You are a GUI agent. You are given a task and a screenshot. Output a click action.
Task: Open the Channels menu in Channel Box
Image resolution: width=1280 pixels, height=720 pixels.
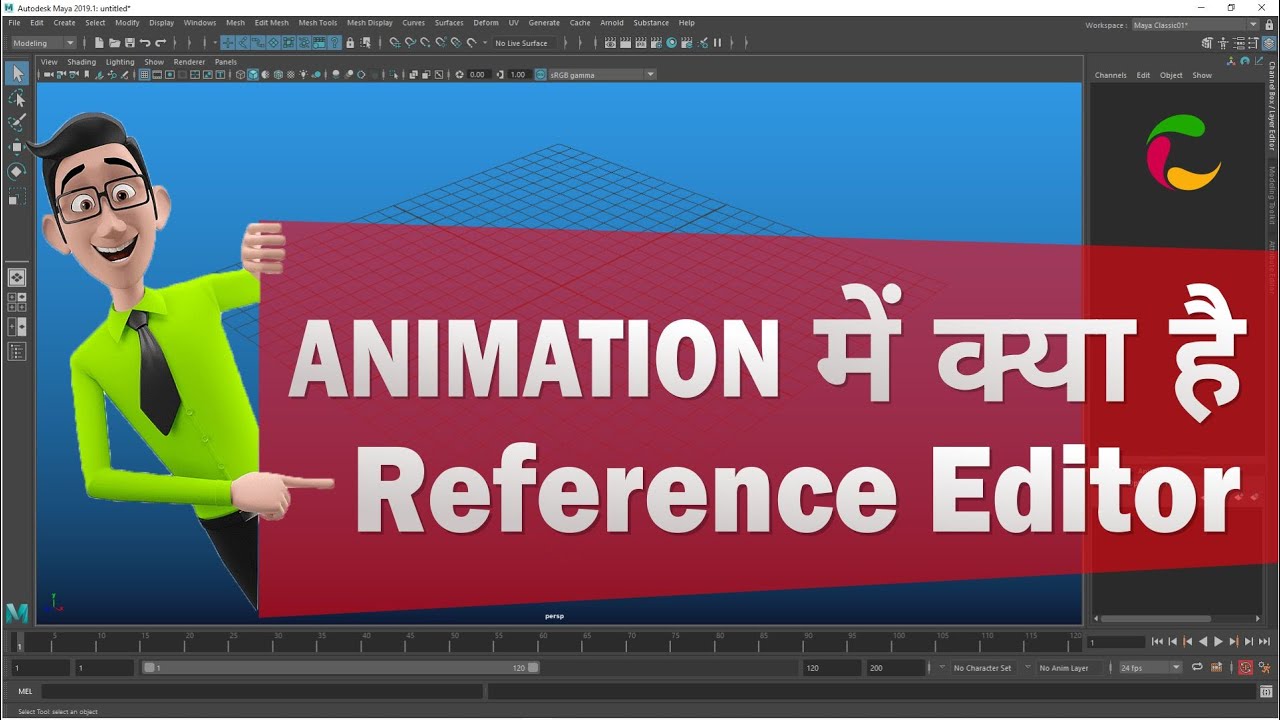pyautogui.click(x=1110, y=75)
